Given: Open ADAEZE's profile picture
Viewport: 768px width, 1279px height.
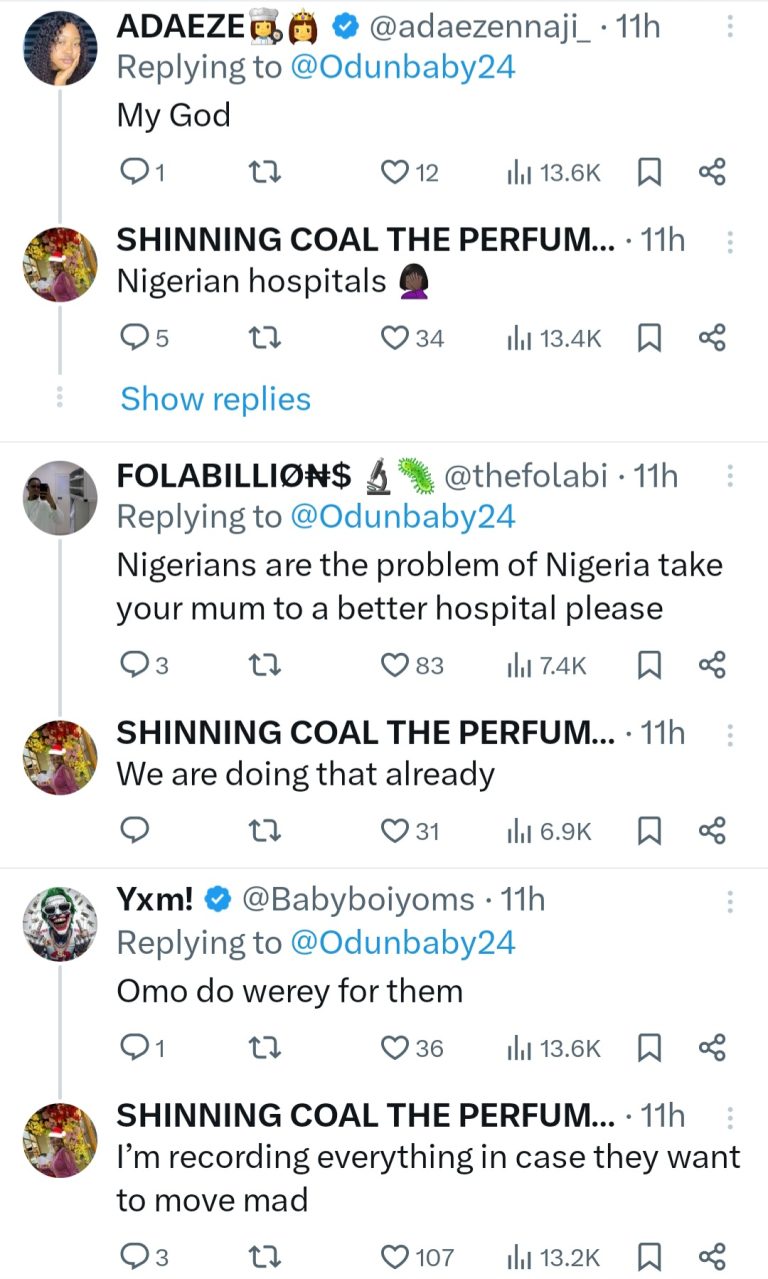Looking at the screenshot, I should [60, 48].
